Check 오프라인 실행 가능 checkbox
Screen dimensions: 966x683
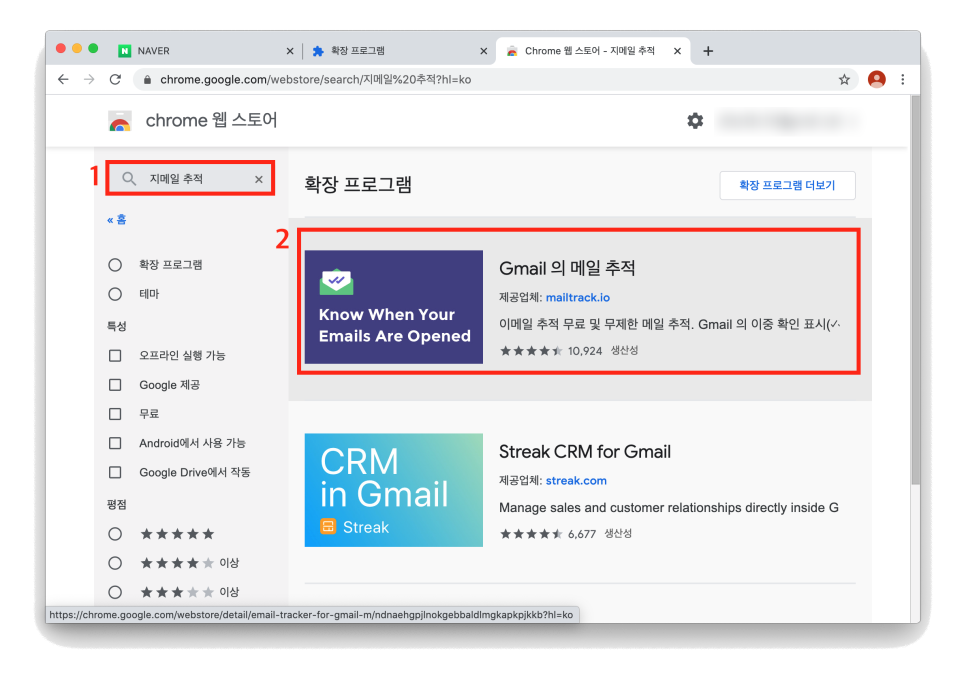pyautogui.click(x=115, y=355)
